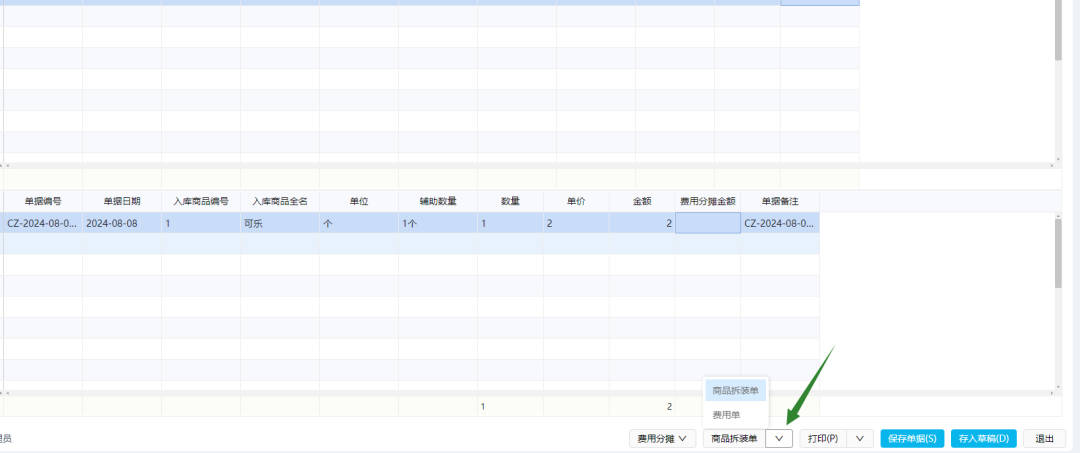The image size is (1080, 453).
Task: Click the 存入草稿(D) button
Action: click(x=984, y=439)
